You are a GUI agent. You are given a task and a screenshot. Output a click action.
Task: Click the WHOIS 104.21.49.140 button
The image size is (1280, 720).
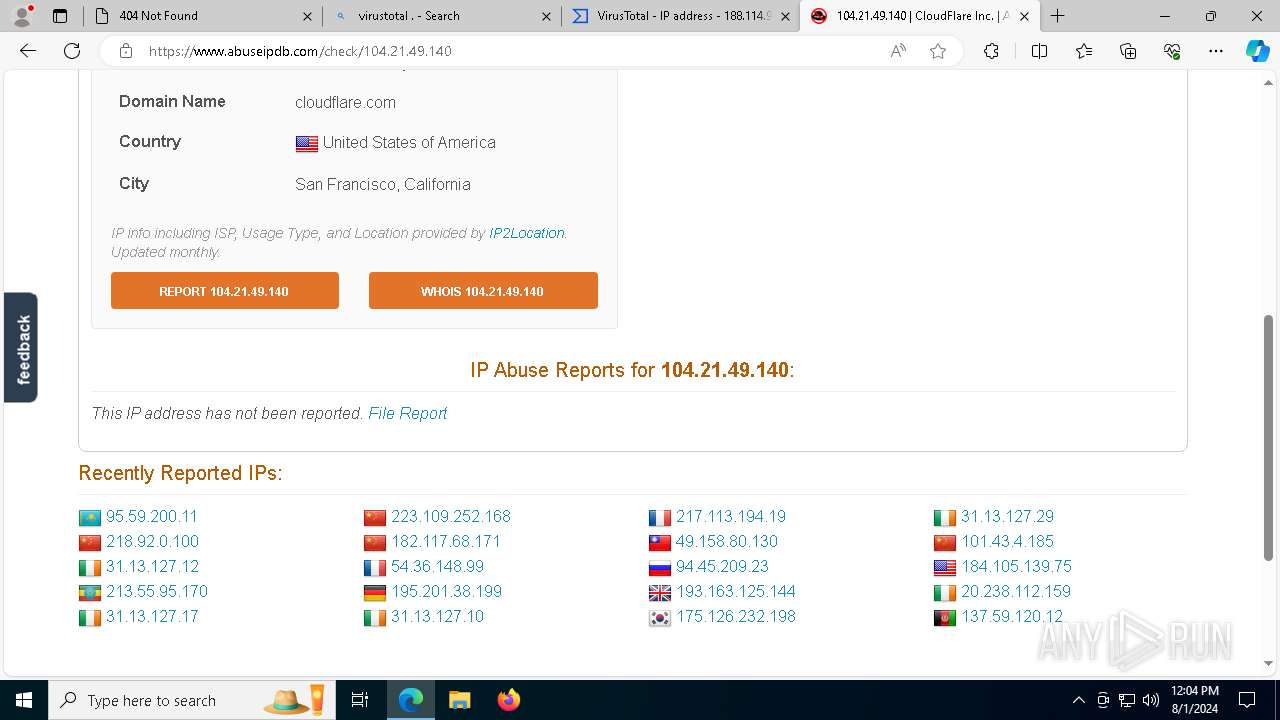pos(483,291)
